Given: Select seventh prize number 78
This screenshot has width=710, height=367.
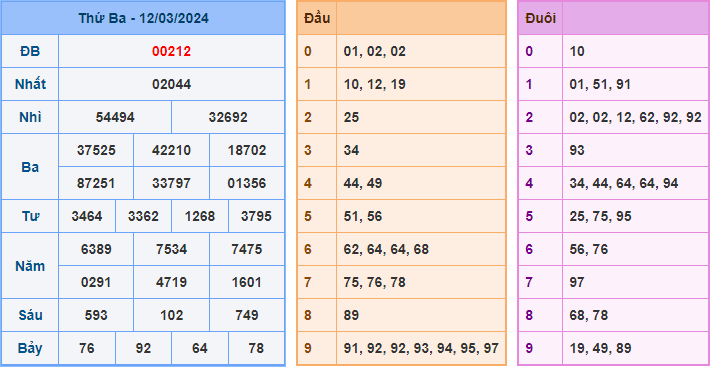Looking at the screenshot, I should [x=256, y=348].
